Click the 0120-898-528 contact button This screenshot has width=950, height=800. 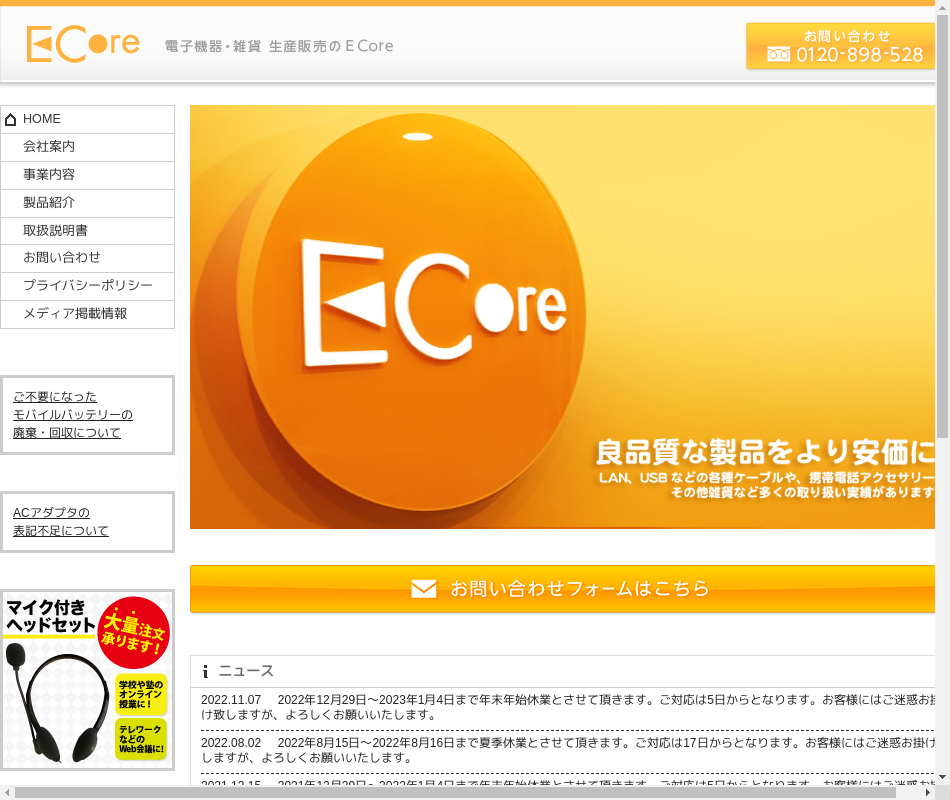[x=842, y=46]
